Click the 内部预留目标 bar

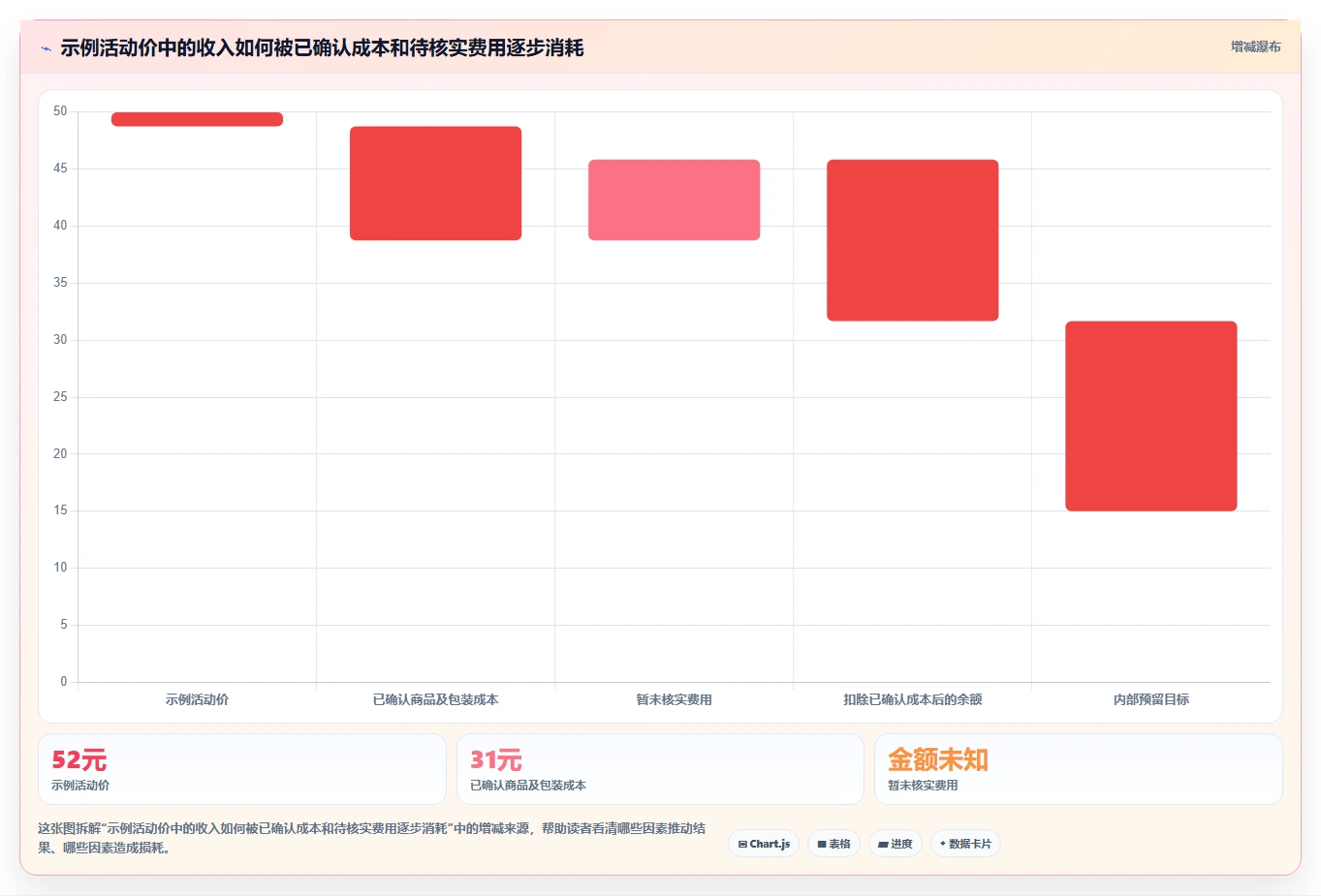click(x=1150, y=416)
